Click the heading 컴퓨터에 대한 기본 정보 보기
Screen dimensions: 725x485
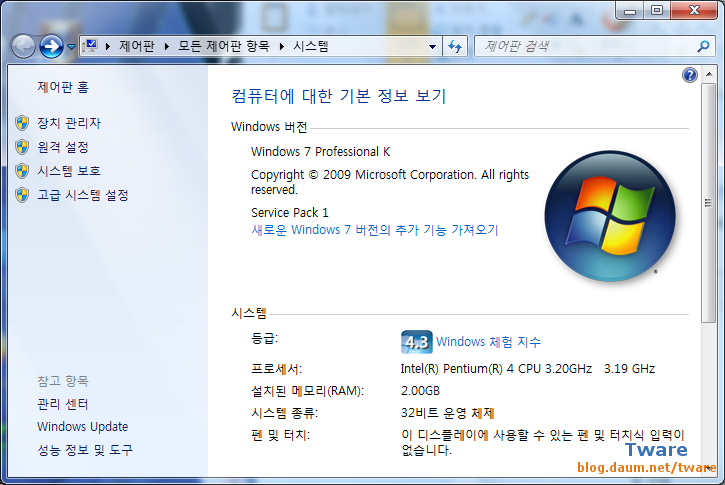pyautogui.click(x=338, y=96)
